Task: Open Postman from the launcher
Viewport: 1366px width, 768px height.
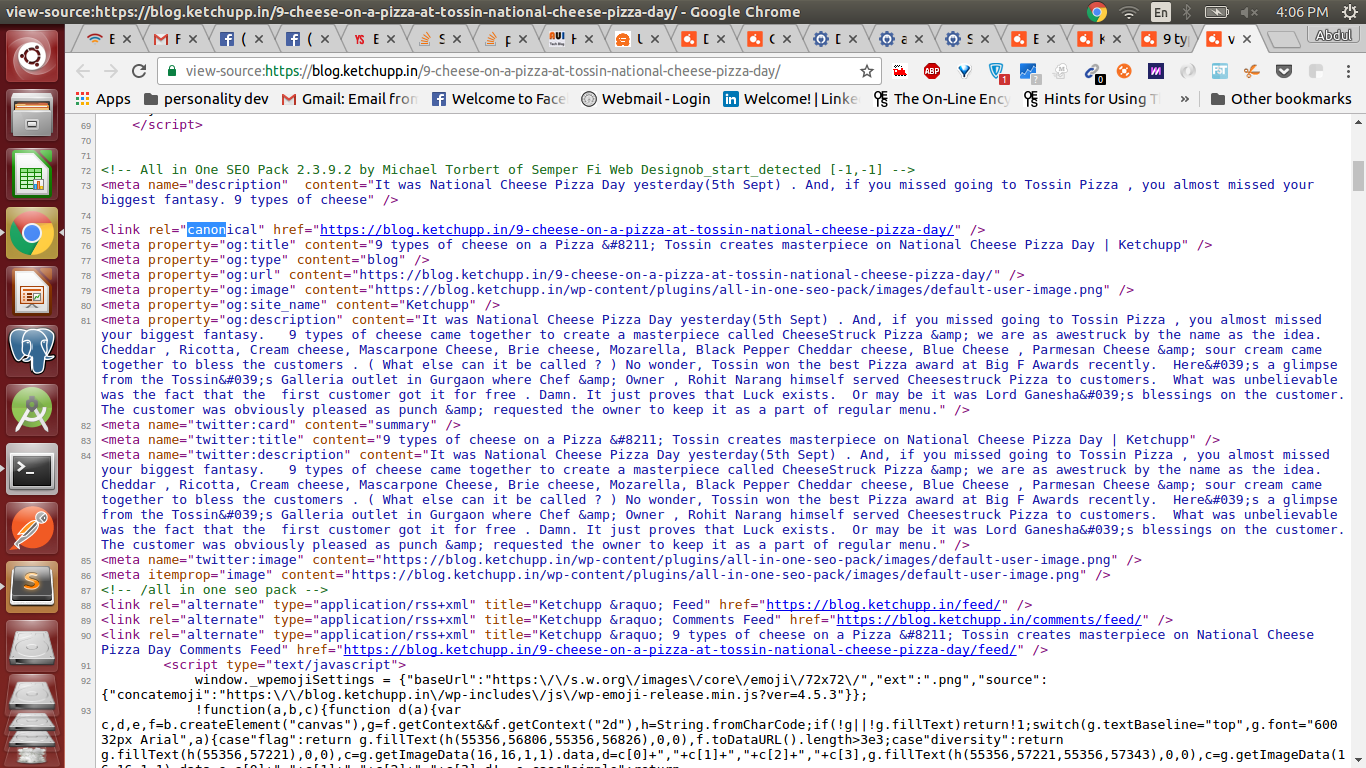Action: [32, 529]
